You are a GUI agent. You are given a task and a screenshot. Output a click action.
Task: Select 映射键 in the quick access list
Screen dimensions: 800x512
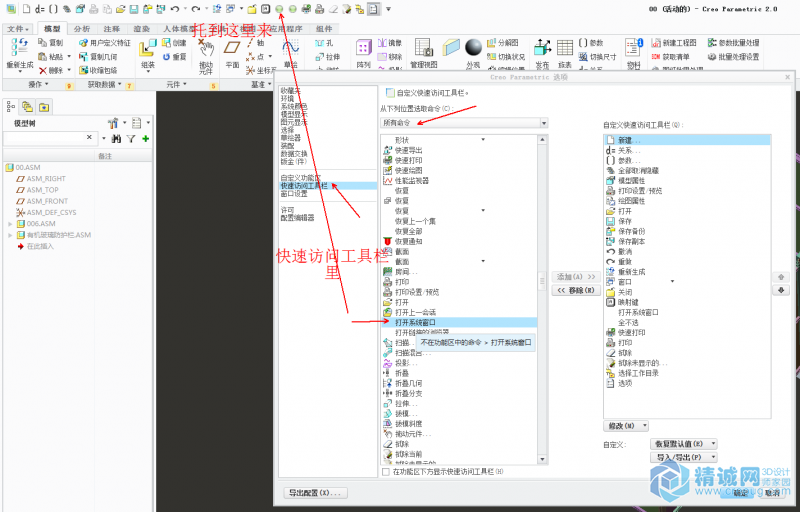click(628, 302)
